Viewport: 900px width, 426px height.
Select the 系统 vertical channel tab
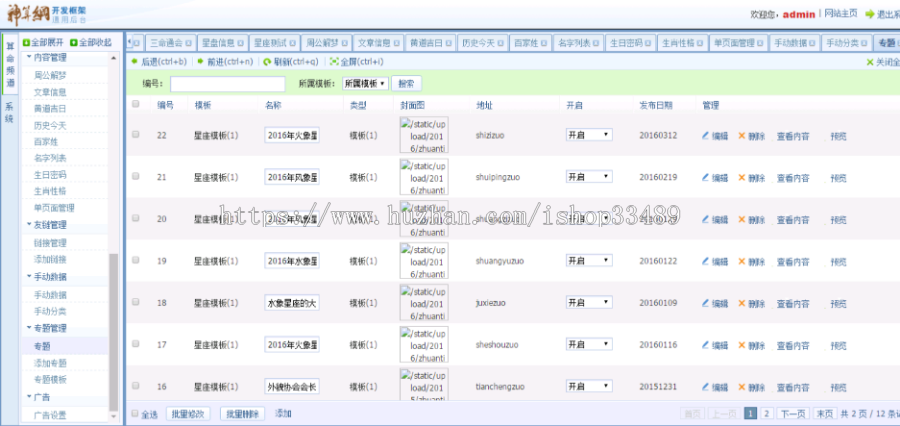(10, 113)
